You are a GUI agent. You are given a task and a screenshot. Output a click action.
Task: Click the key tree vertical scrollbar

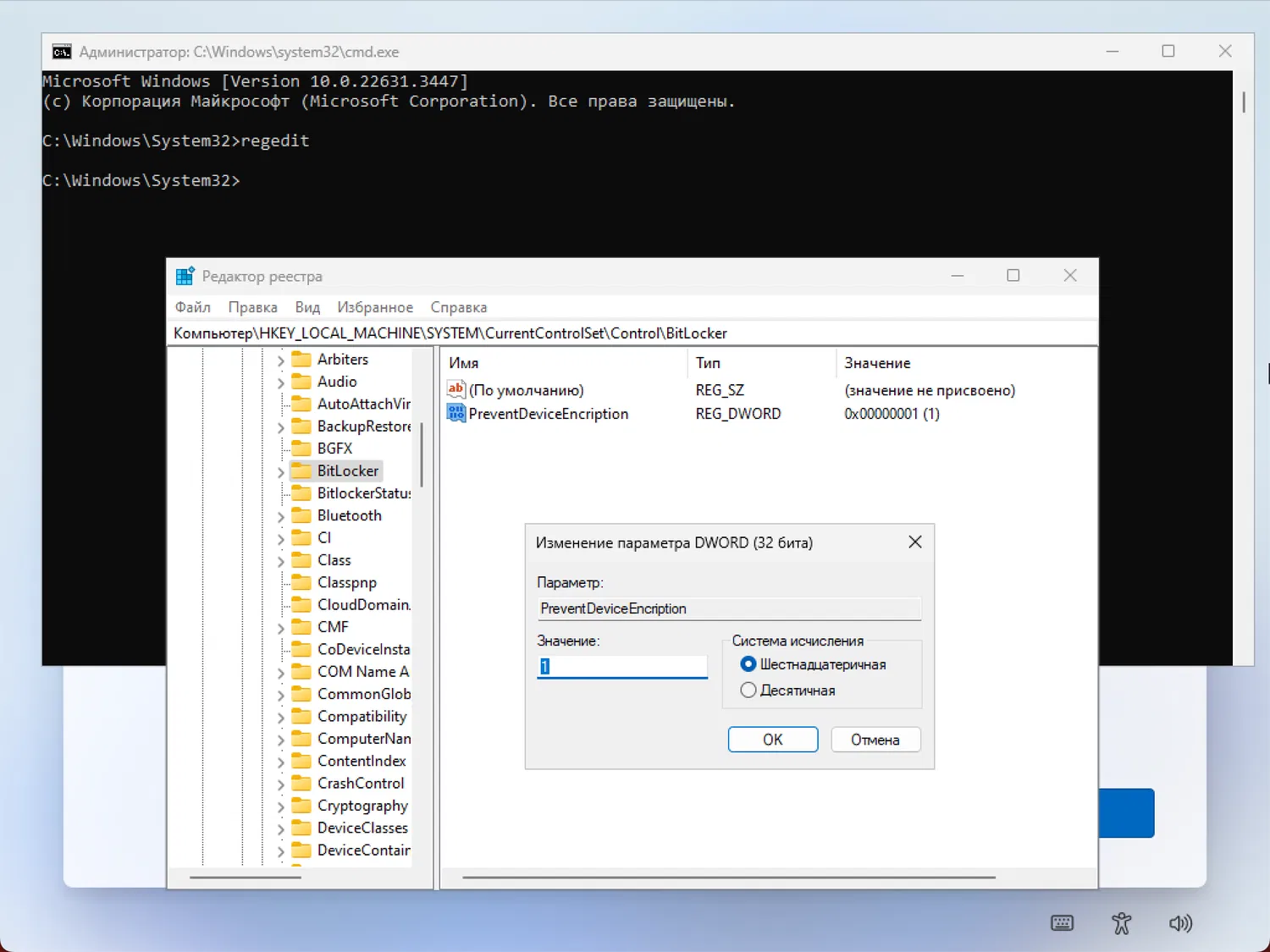point(422,455)
